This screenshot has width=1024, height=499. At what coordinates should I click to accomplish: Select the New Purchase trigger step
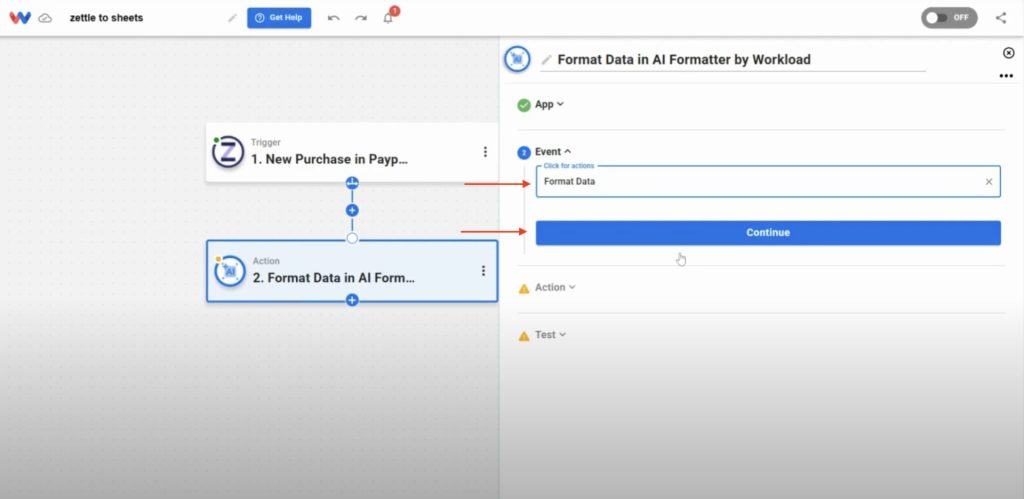[x=352, y=152]
